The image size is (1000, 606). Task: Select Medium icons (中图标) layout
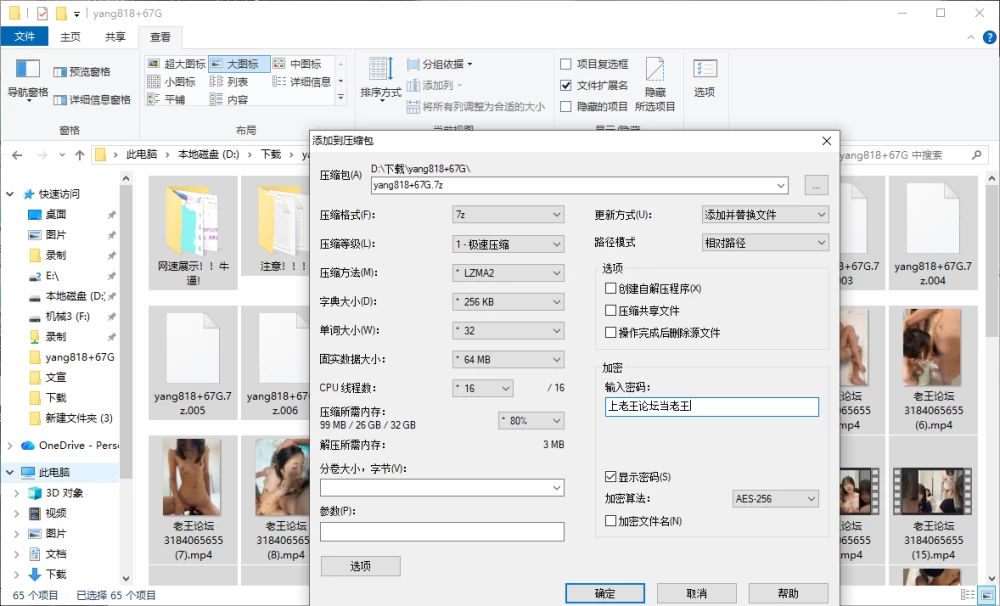coord(298,64)
